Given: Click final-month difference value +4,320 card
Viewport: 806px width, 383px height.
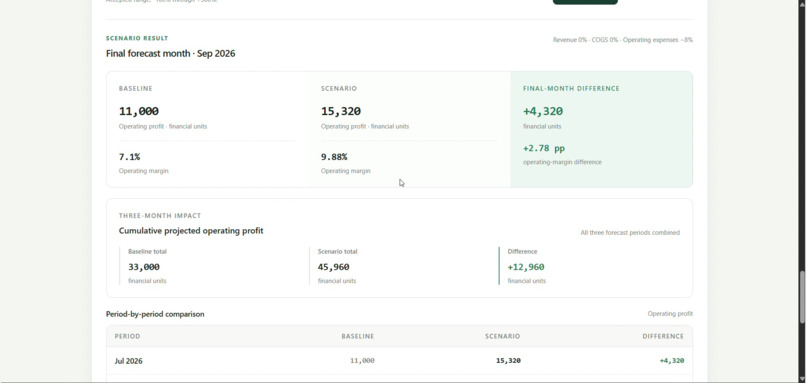Looking at the screenshot, I should (x=543, y=111).
